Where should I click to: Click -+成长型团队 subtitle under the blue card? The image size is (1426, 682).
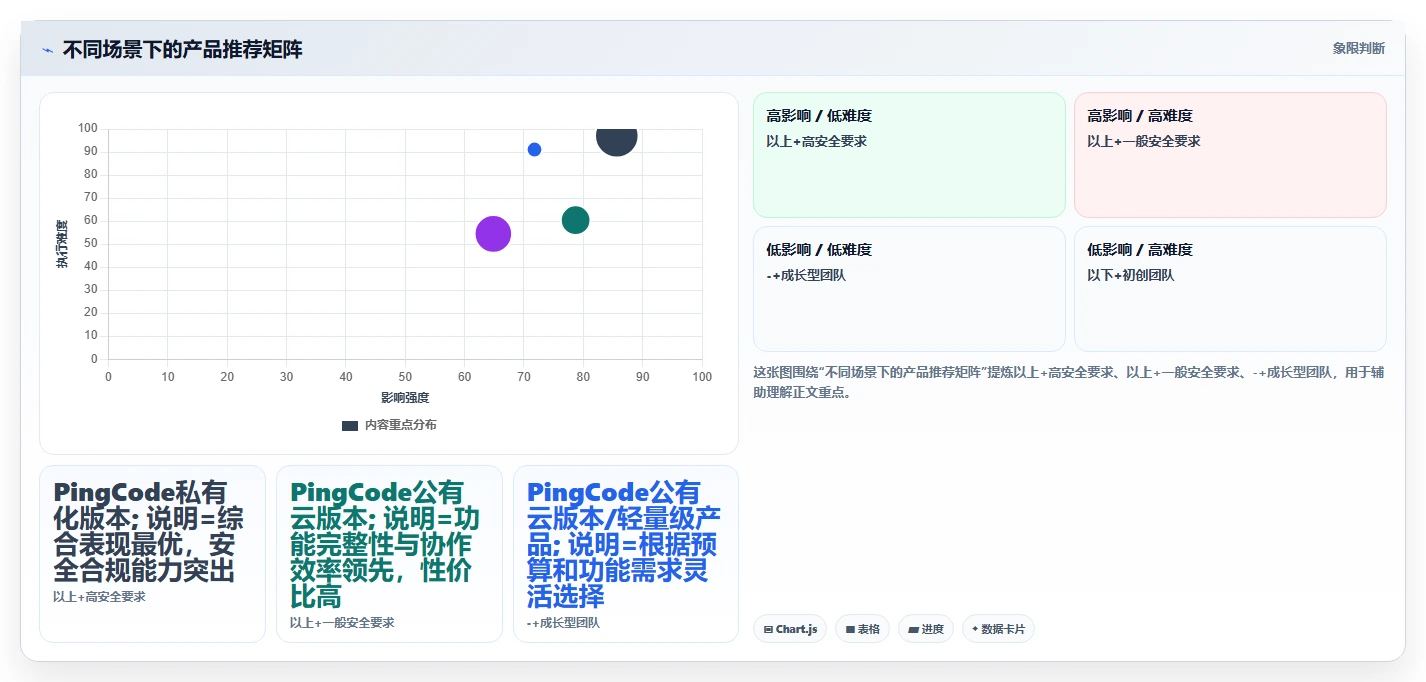click(x=563, y=623)
